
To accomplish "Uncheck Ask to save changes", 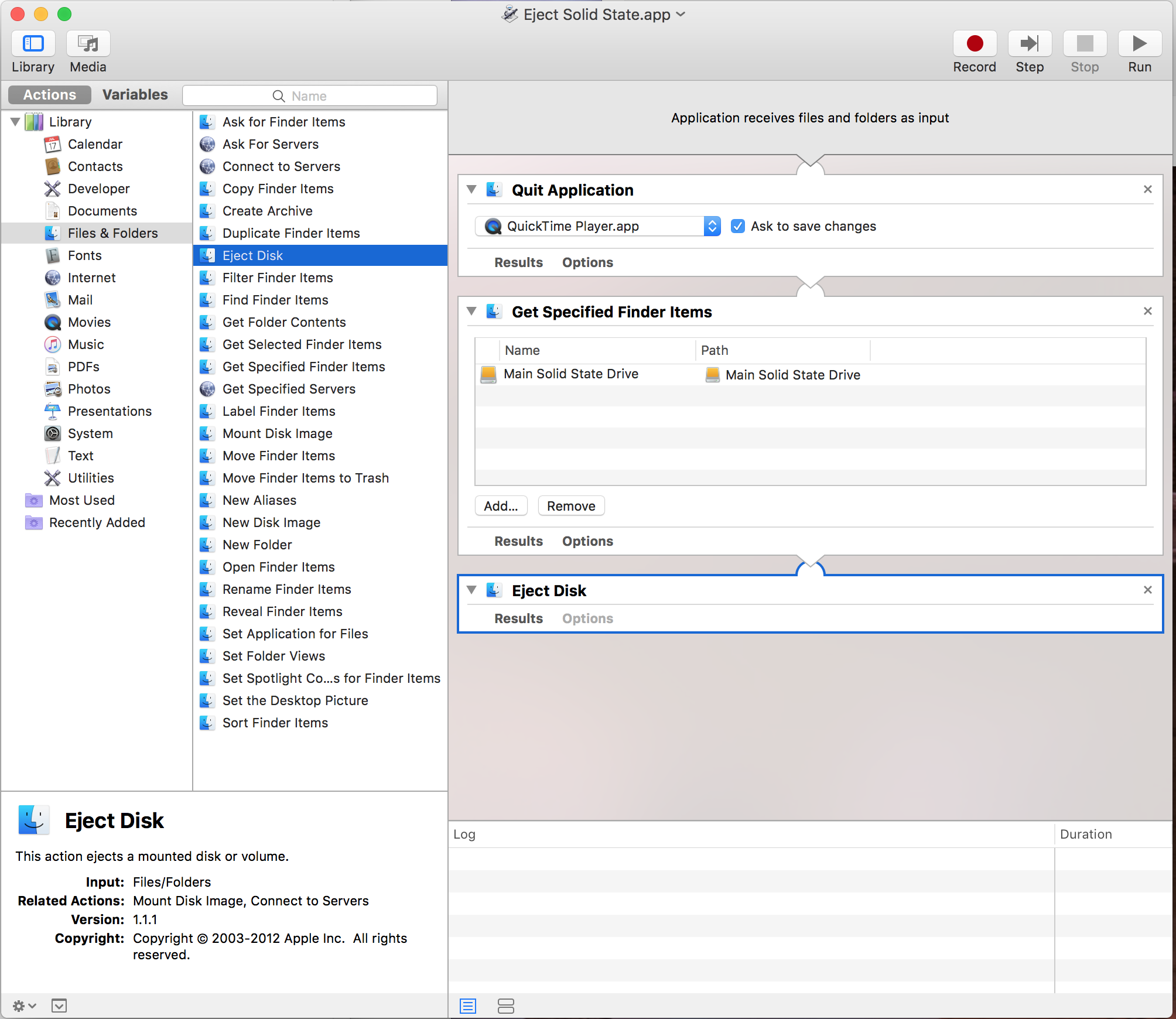I will click(738, 226).
